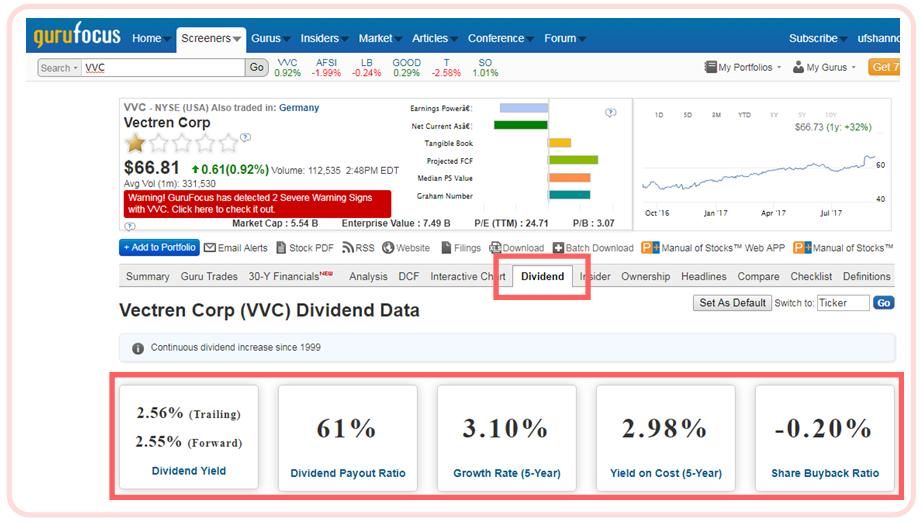Click the Download icon
Viewport: 922px width, 523px height.
point(495,248)
